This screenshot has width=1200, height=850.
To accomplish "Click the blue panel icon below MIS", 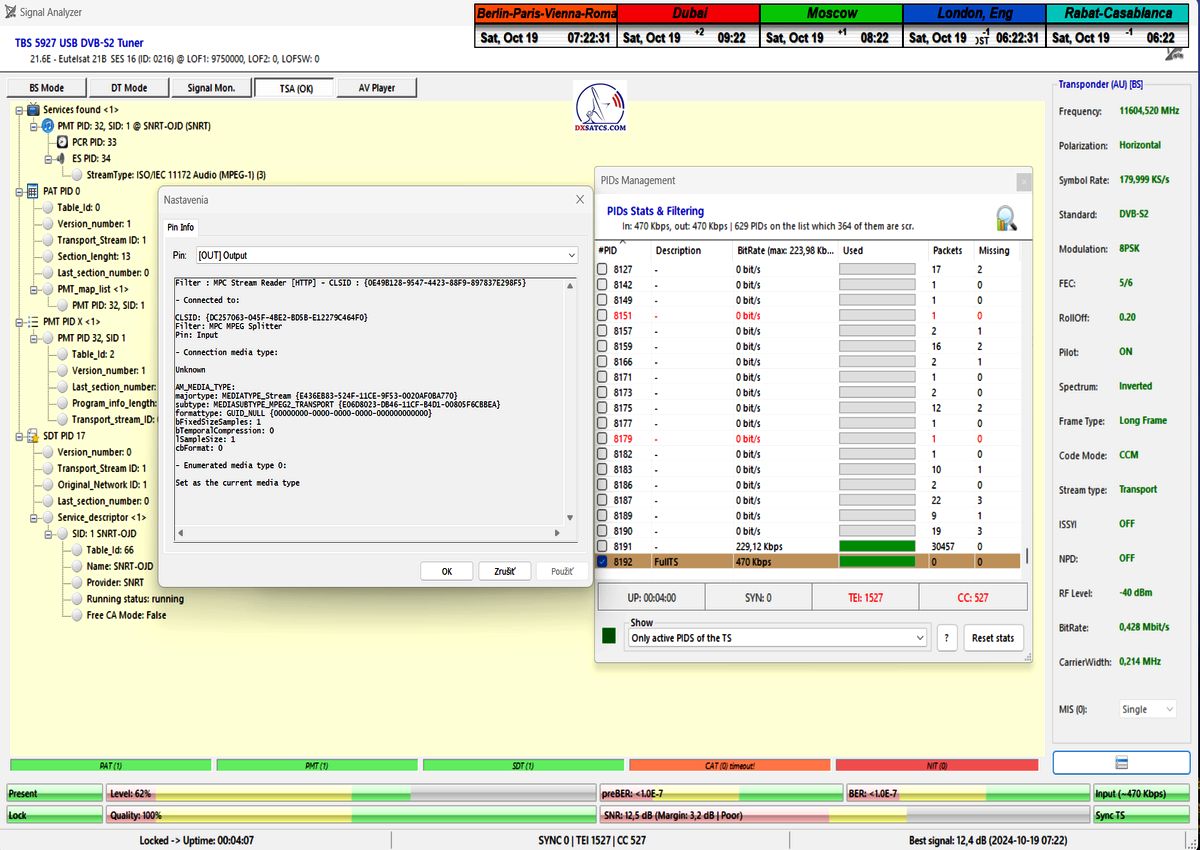I will tap(1121, 762).
